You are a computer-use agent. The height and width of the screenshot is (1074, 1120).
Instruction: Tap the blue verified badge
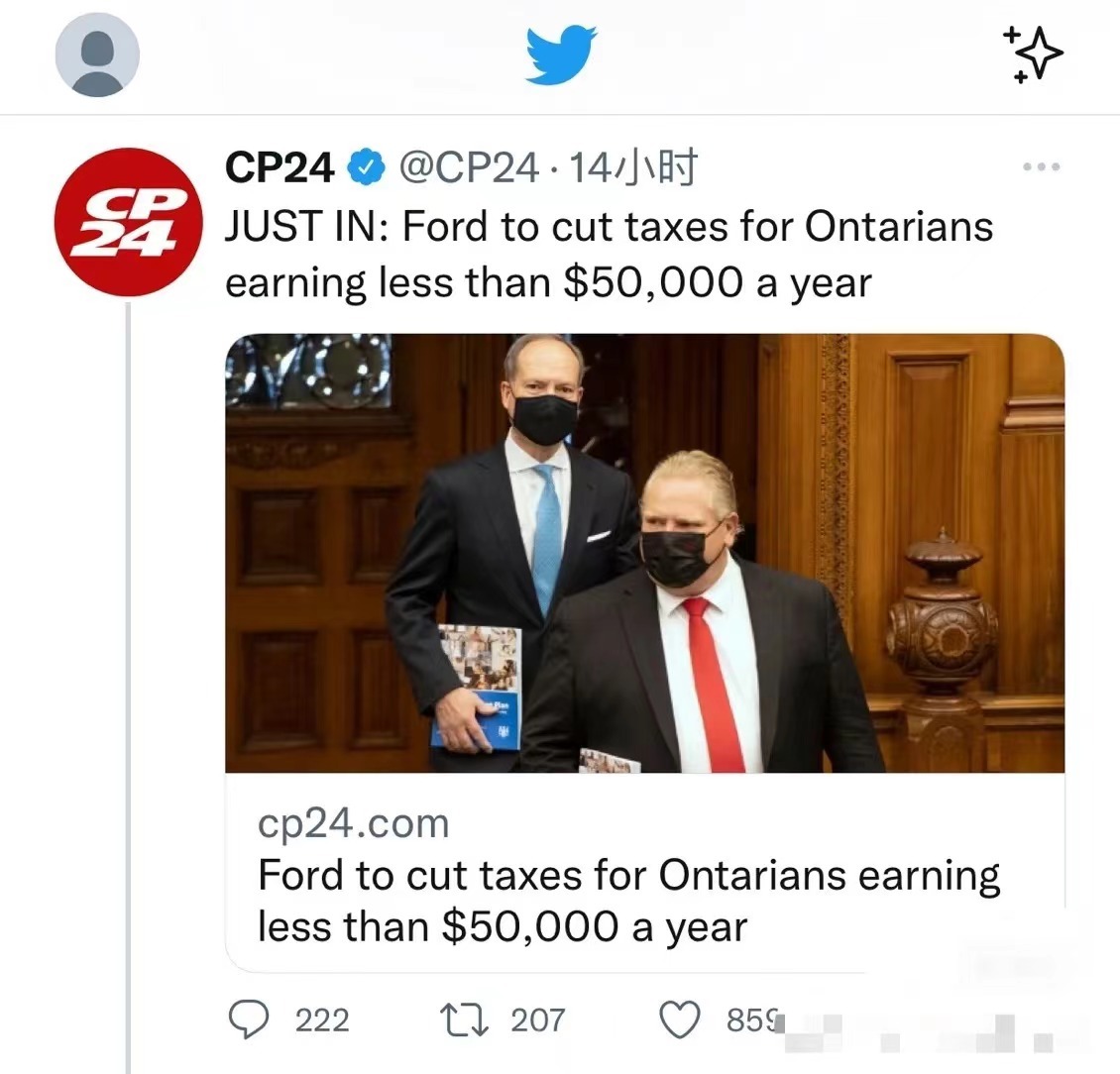(x=367, y=167)
